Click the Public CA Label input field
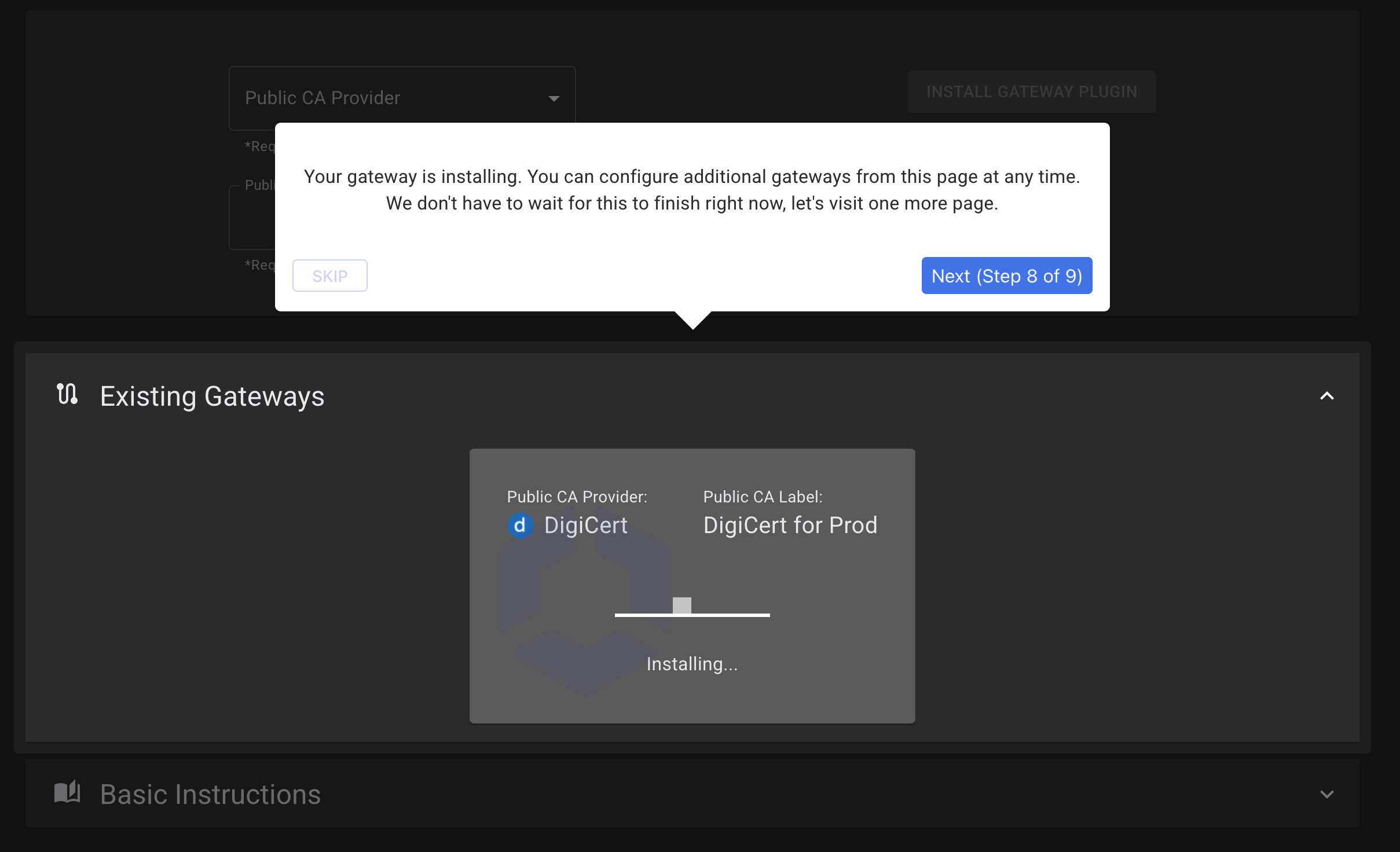The image size is (1400, 852). coord(252,218)
